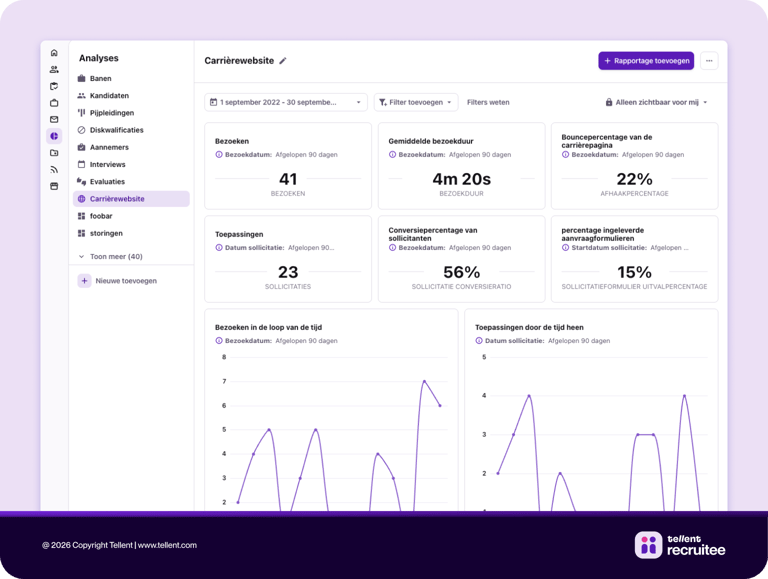The width and height of the screenshot is (768, 579).
Task: Click Nieuwe toevoegen in the sidebar
Action: click(x=118, y=281)
